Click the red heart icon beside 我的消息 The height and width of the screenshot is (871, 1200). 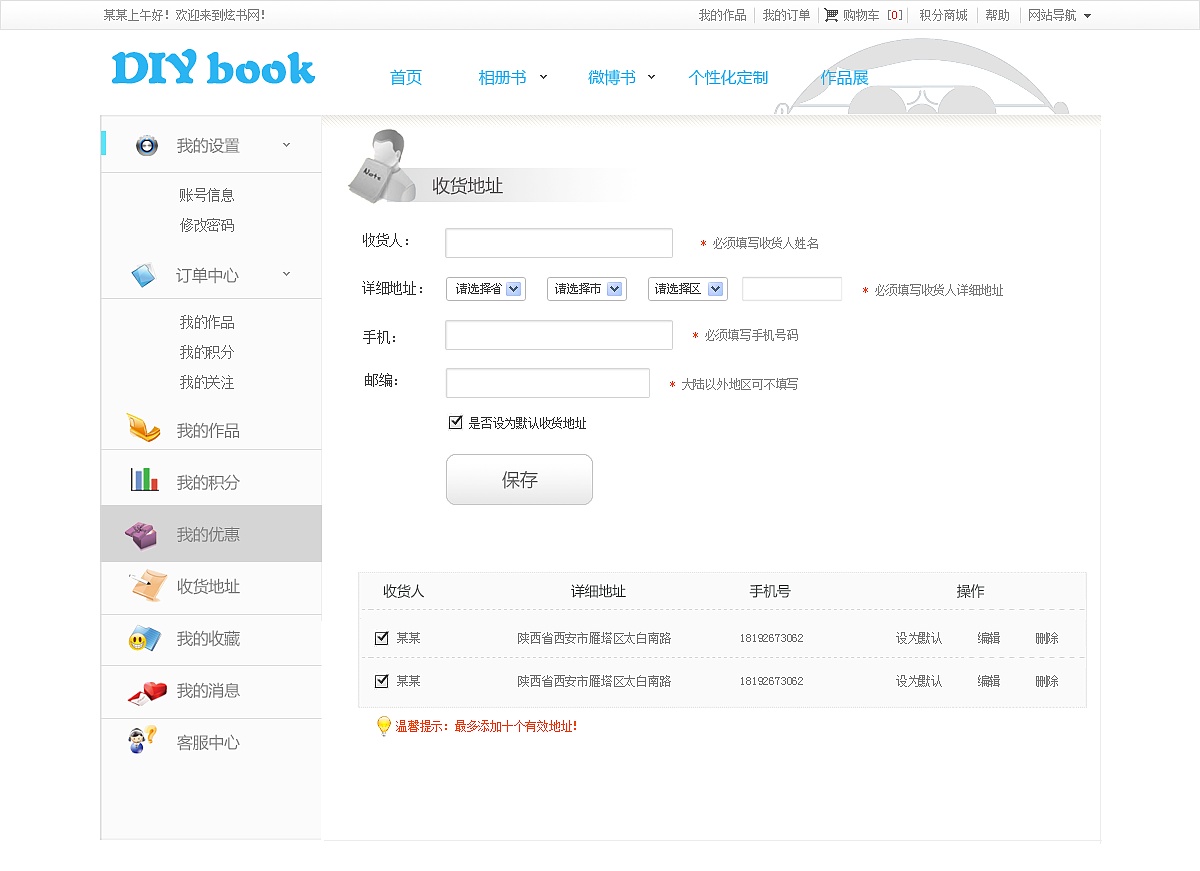click(x=147, y=692)
